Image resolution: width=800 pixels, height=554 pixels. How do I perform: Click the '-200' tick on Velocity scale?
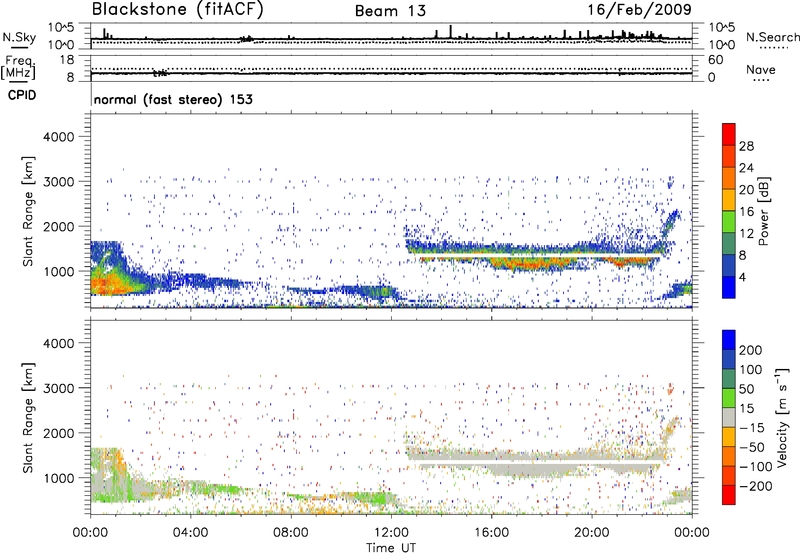[x=754, y=486]
